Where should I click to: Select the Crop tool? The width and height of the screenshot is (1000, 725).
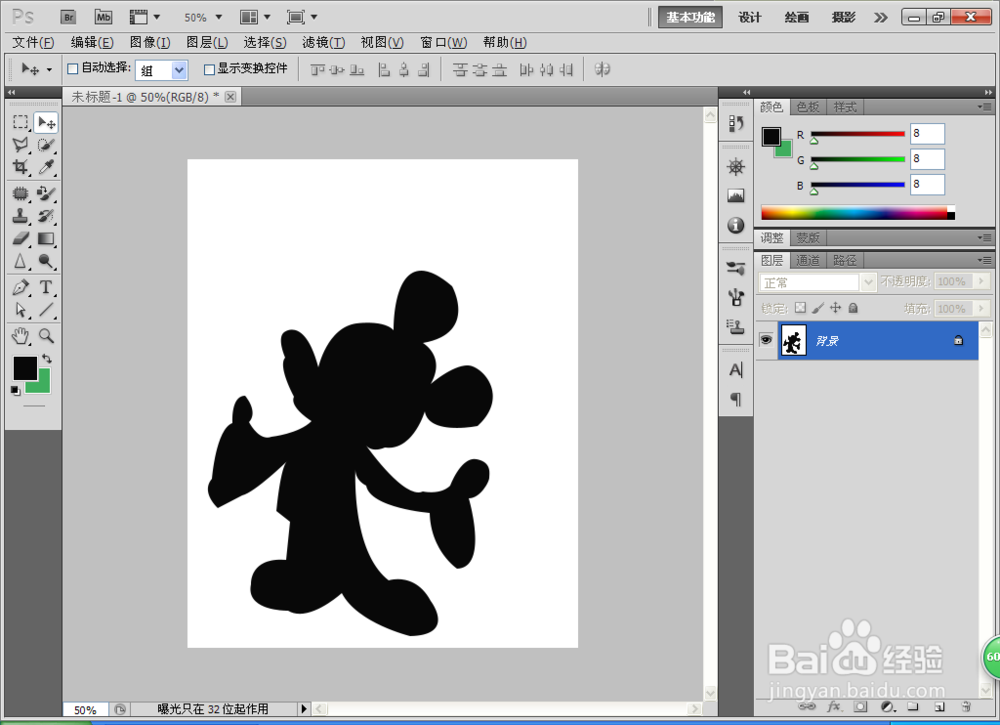(x=20, y=167)
